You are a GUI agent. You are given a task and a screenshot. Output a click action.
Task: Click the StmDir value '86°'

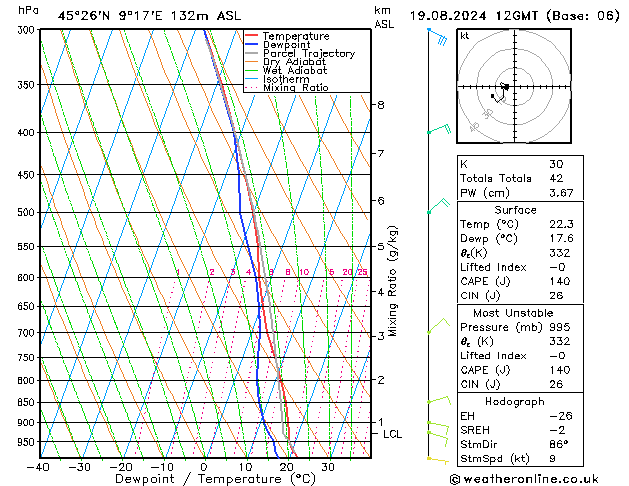558,445
